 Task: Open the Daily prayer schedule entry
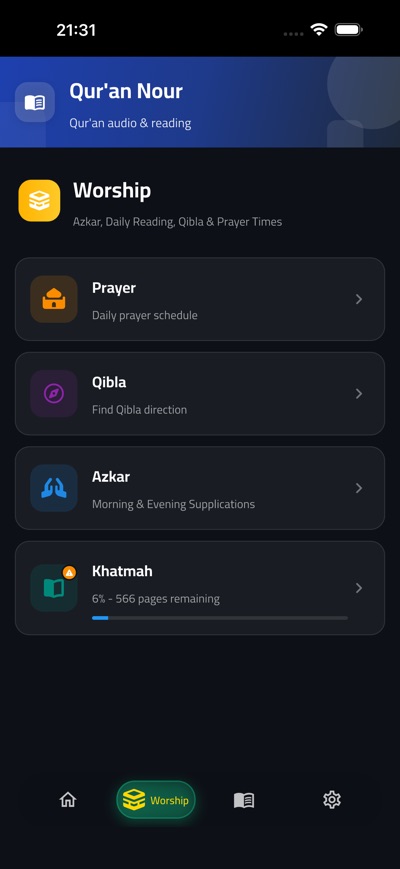click(x=199, y=299)
